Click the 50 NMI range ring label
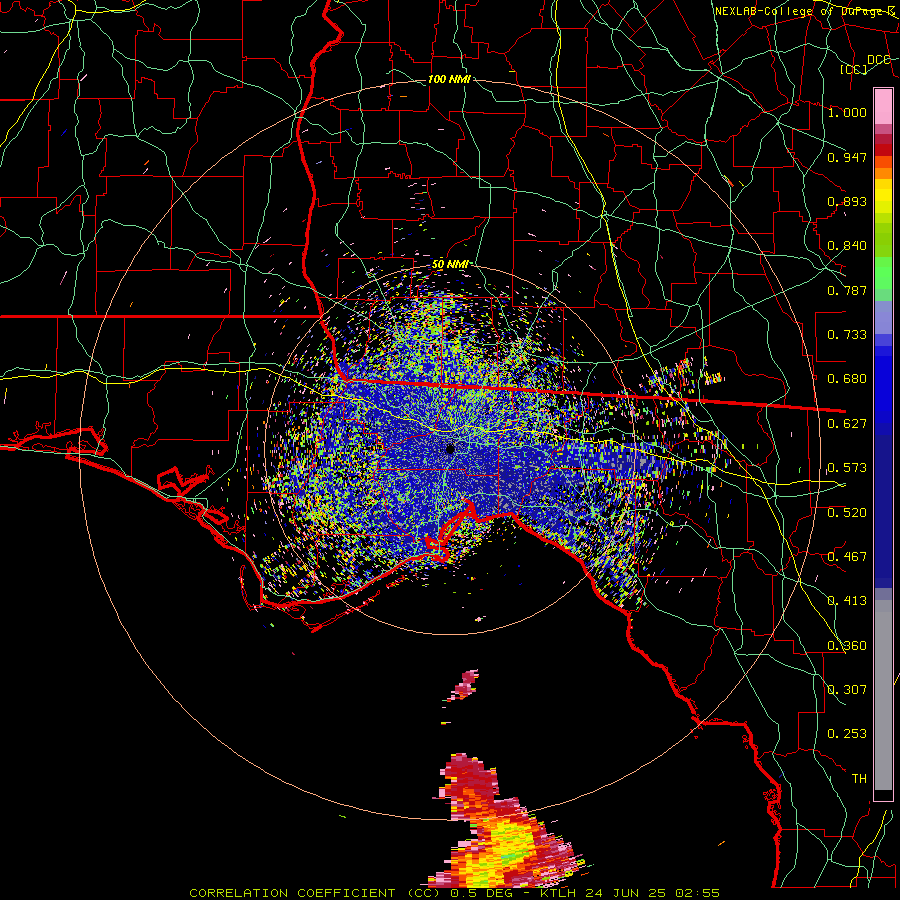900x900 pixels. pos(449,265)
